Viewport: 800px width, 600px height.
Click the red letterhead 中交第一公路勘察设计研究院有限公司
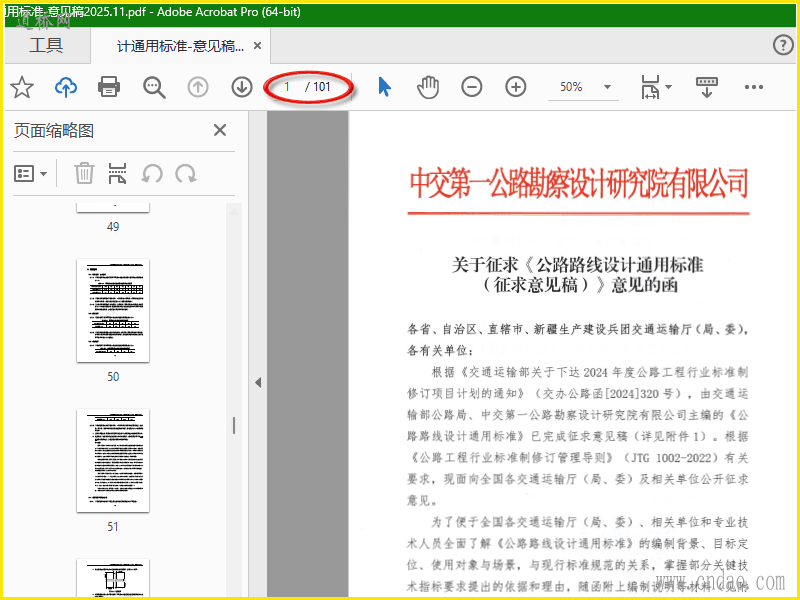(579, 182)
